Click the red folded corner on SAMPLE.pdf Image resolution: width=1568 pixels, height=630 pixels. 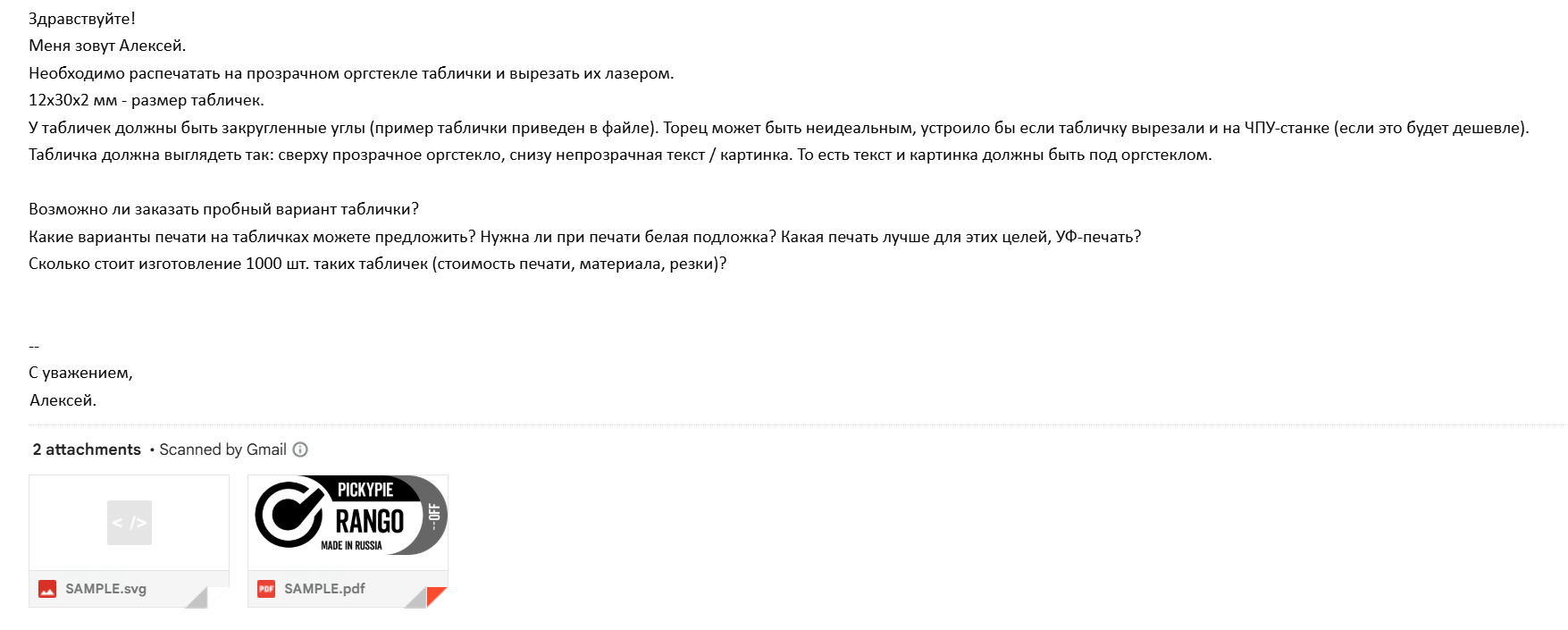[x=437, y=597]
